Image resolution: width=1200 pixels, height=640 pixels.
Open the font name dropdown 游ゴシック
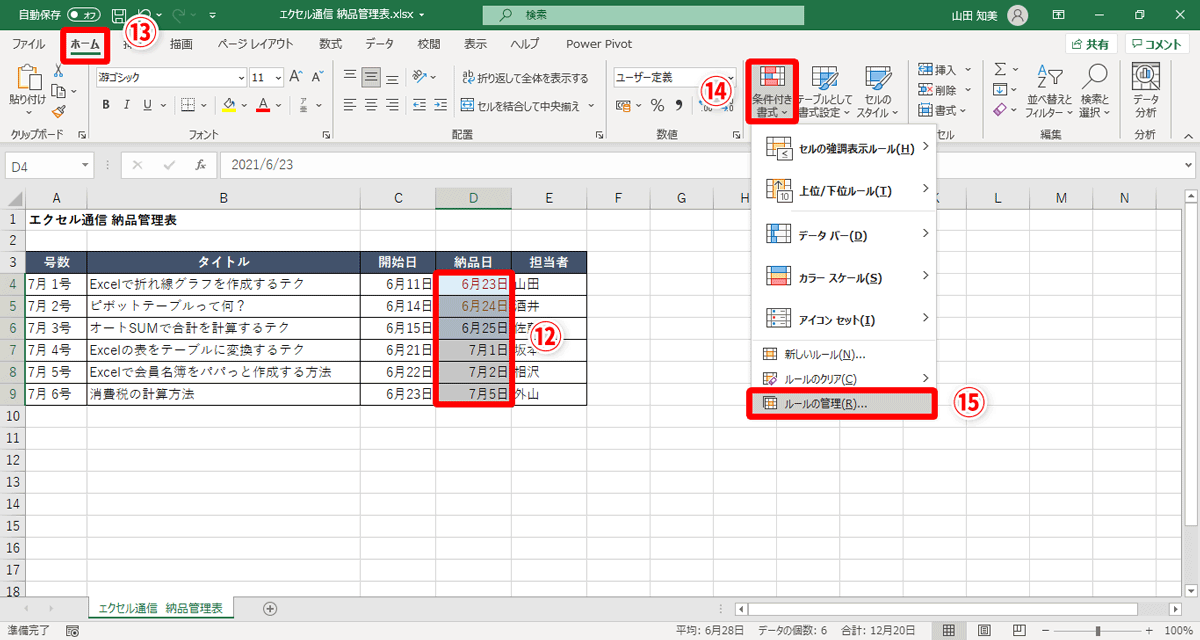click(240, 77)
